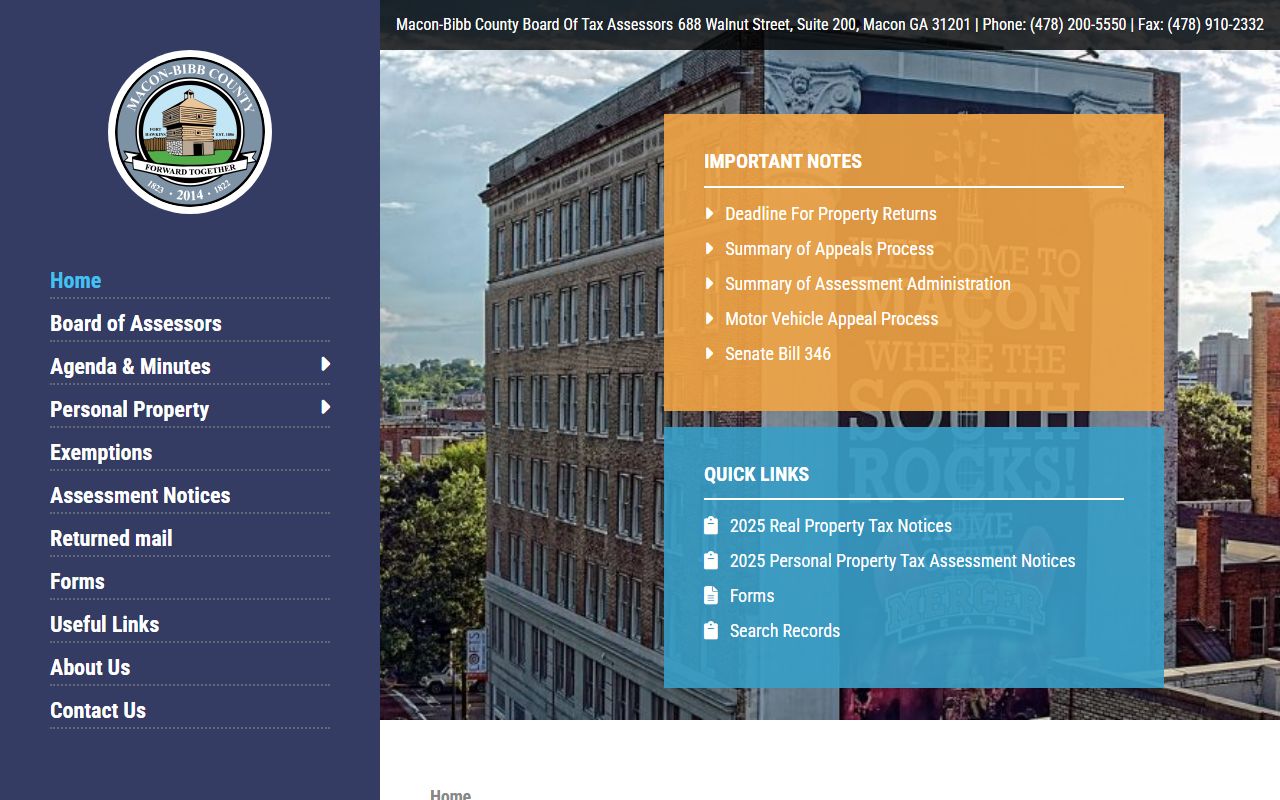Viewport: 1280px width, 800px height.
Task: Open 2025 Real Property Tax Notices link
Action: pyautogui.click(x=841, y=526)
